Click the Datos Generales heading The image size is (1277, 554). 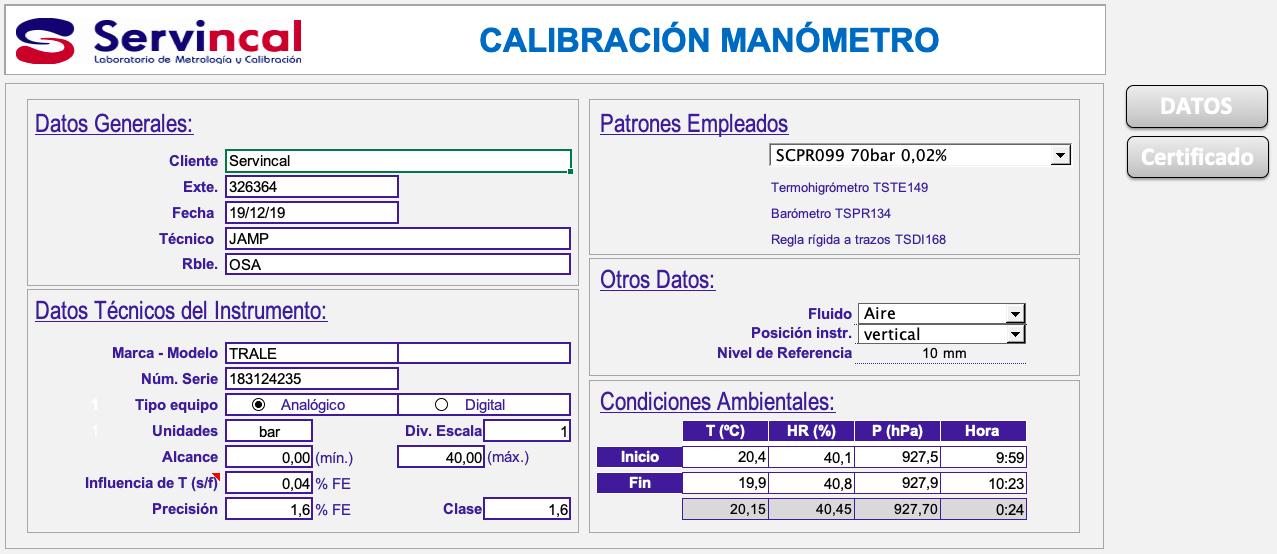(x=114, y=124)
